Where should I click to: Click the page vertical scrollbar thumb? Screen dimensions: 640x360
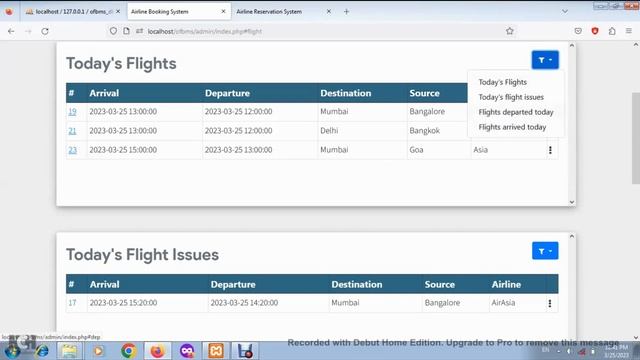(636, 138)
